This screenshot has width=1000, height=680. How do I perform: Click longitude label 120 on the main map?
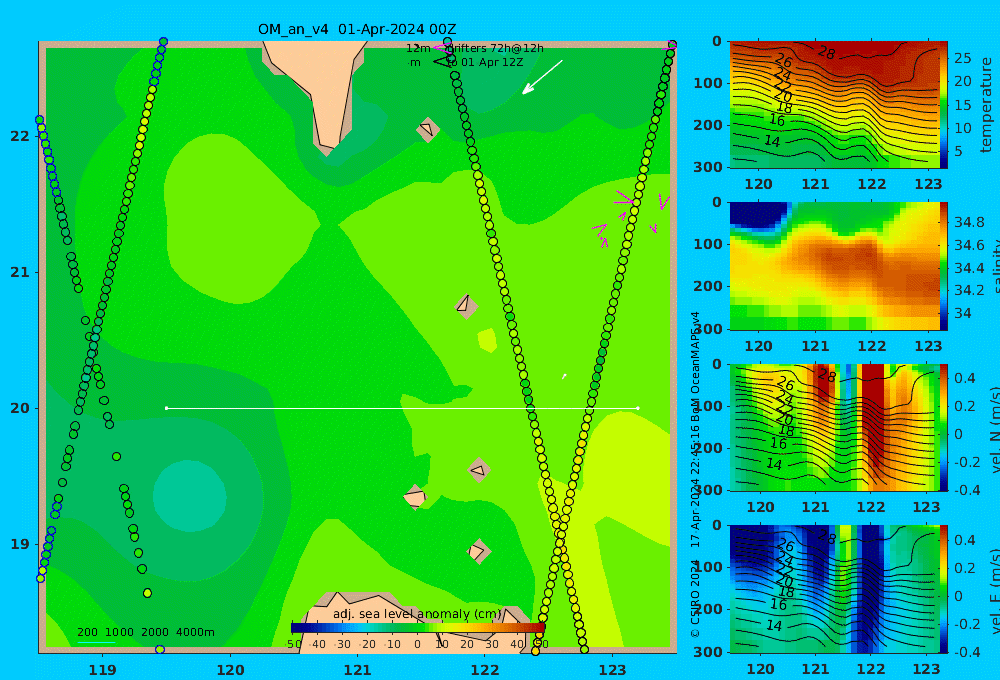(230, 670)
